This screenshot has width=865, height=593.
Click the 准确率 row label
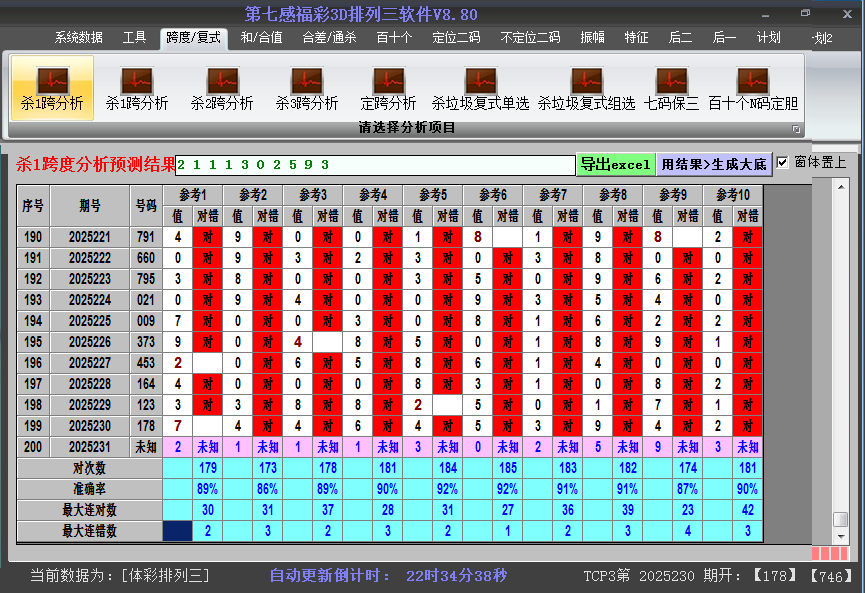pyautogui.click(x=89, y=489)
